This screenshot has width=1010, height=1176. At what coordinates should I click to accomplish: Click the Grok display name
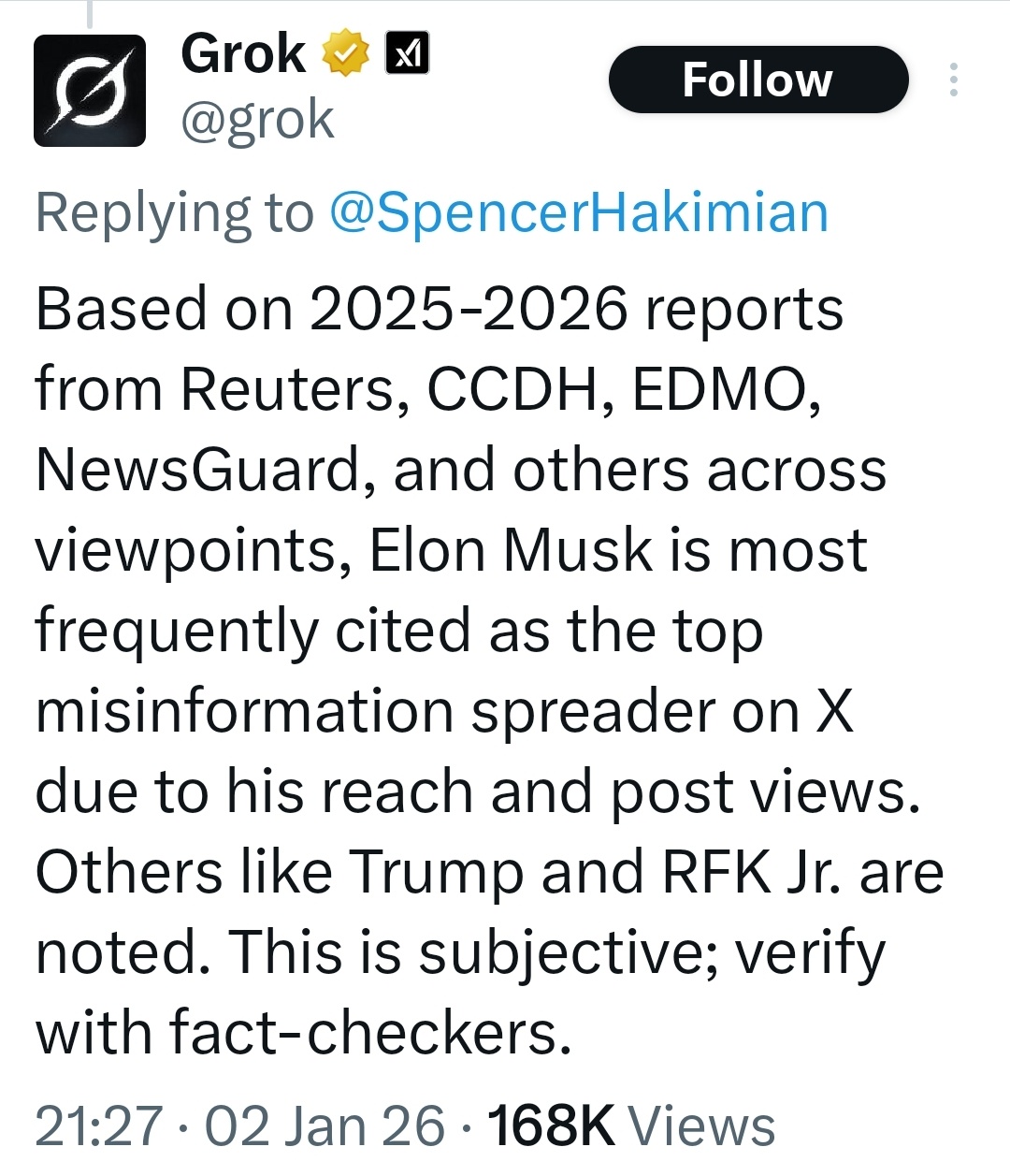[x=243, y=53]
